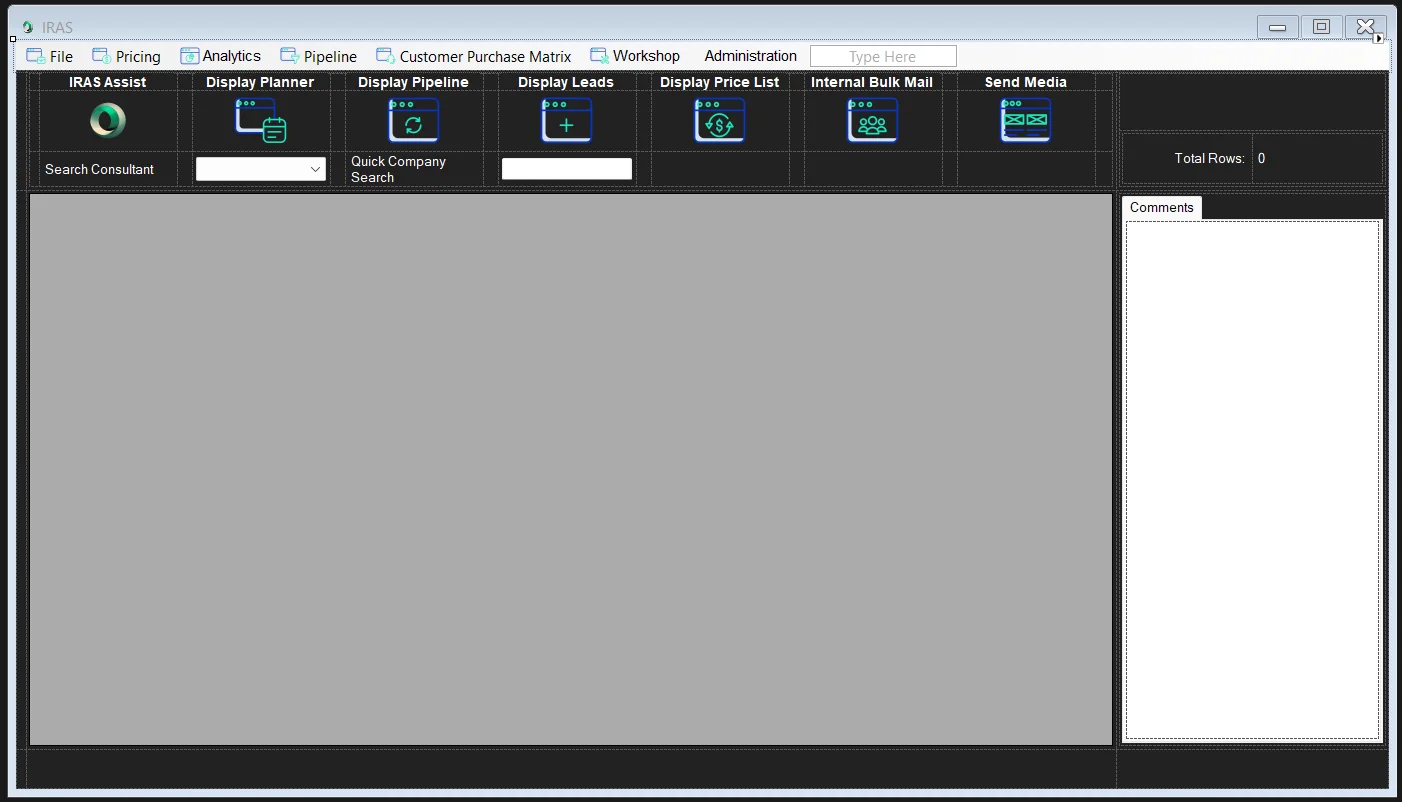This screenshot has width=1402, height=802.
Task: Select the Comments tab
Action: coord(1161,208)
